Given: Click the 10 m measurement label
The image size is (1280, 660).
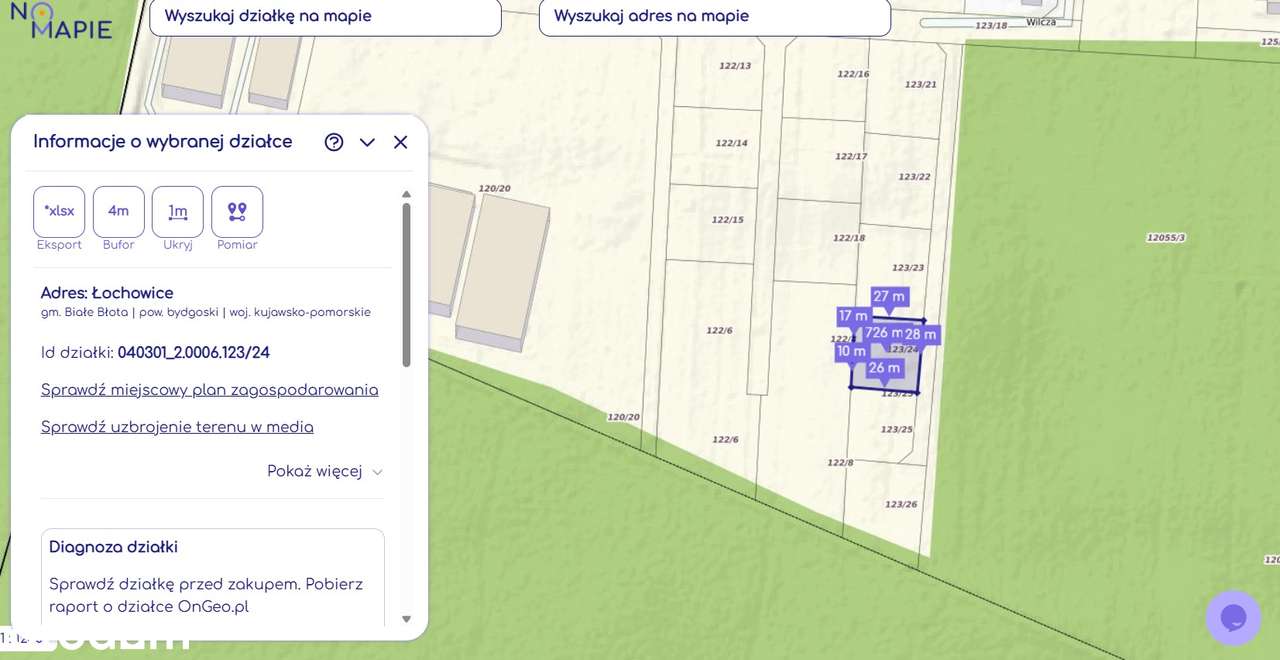Looking at the screenshot, I should click(851, 351).
